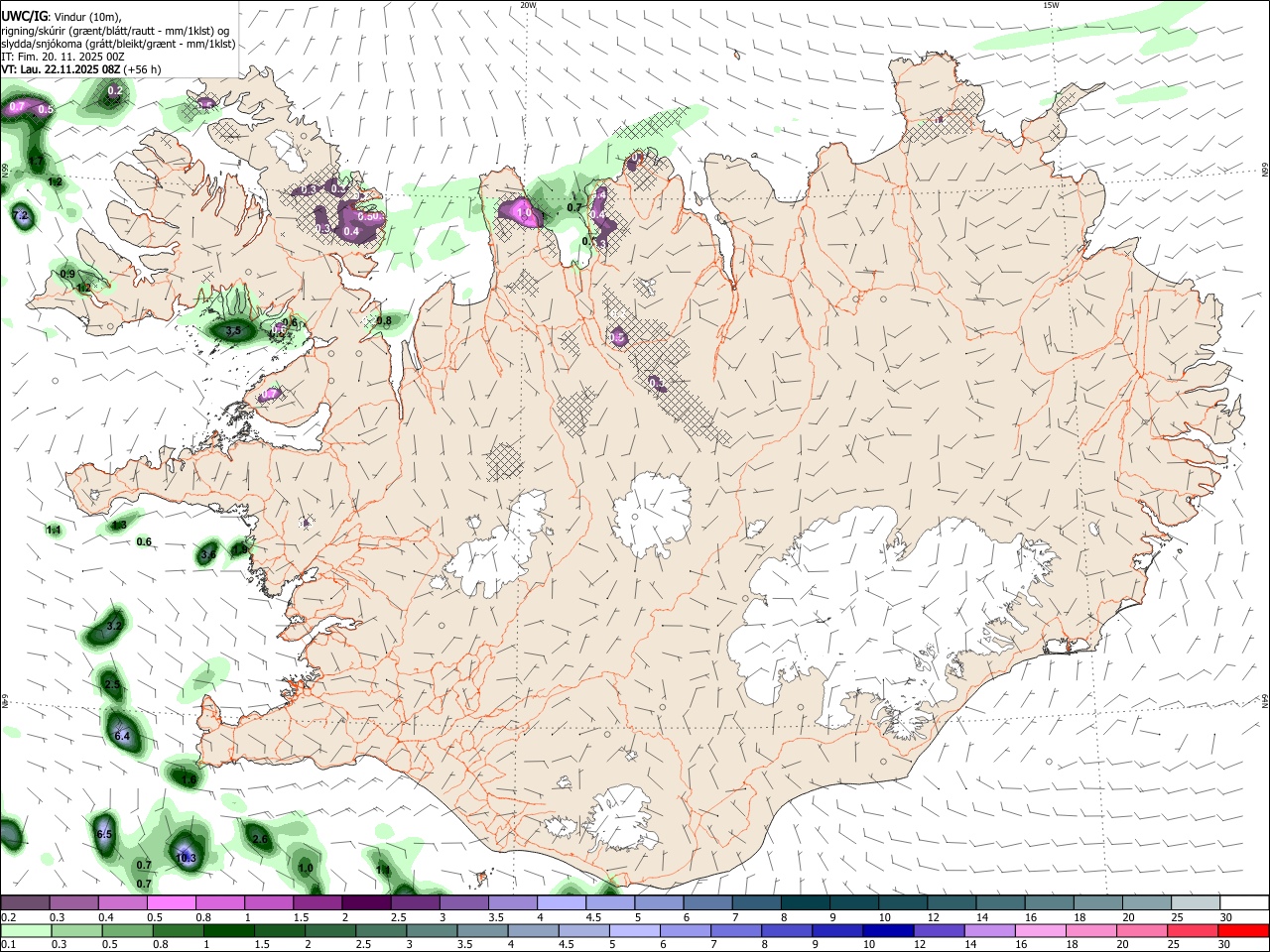Click the 10.3 precipitation value on the map
Screen dimensions: 1270x952
tap(186, 858)
